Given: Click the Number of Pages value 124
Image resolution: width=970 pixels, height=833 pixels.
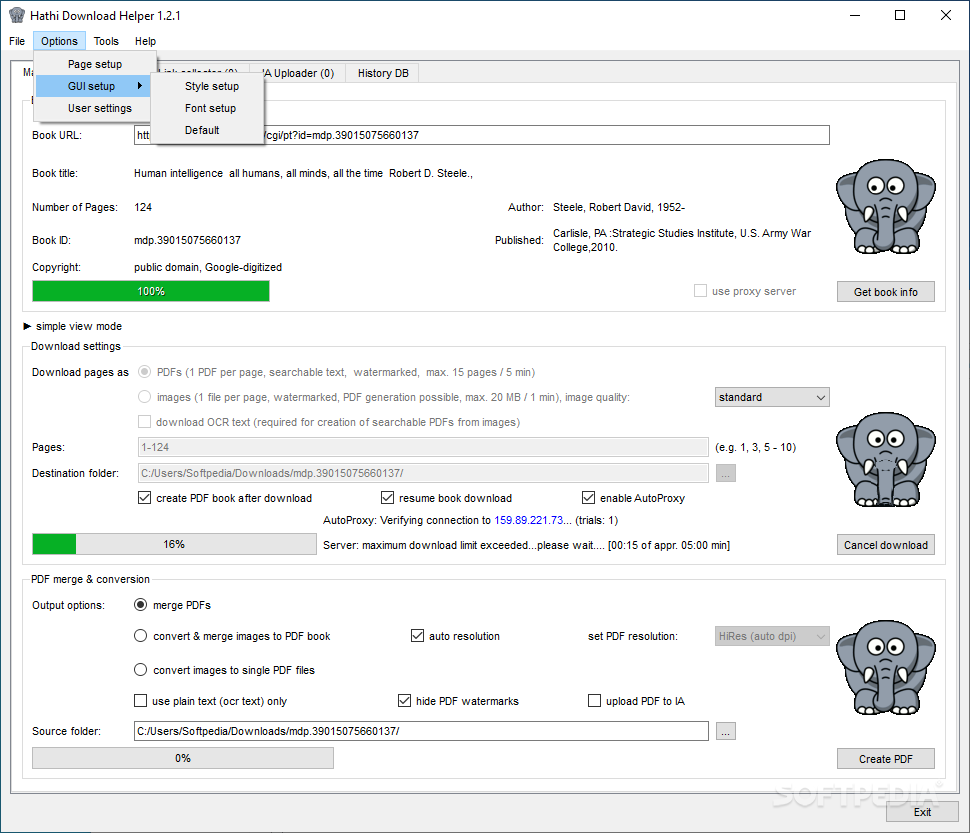Looking at the screenshot, I should click(x=143, y=207).
